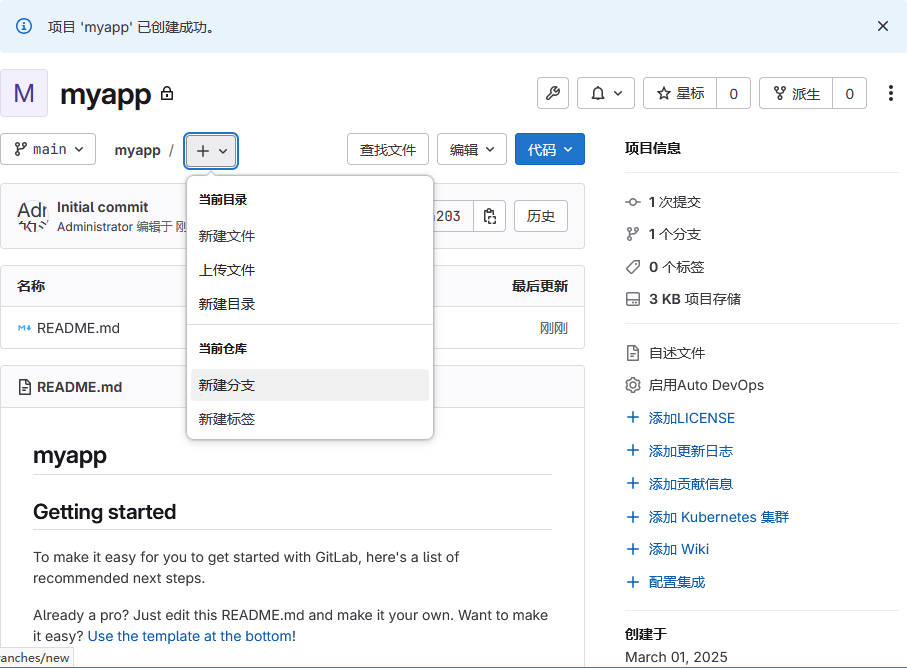907x668 pixels.
Task: Star the myapp project
Action: [x=681, y=94]
